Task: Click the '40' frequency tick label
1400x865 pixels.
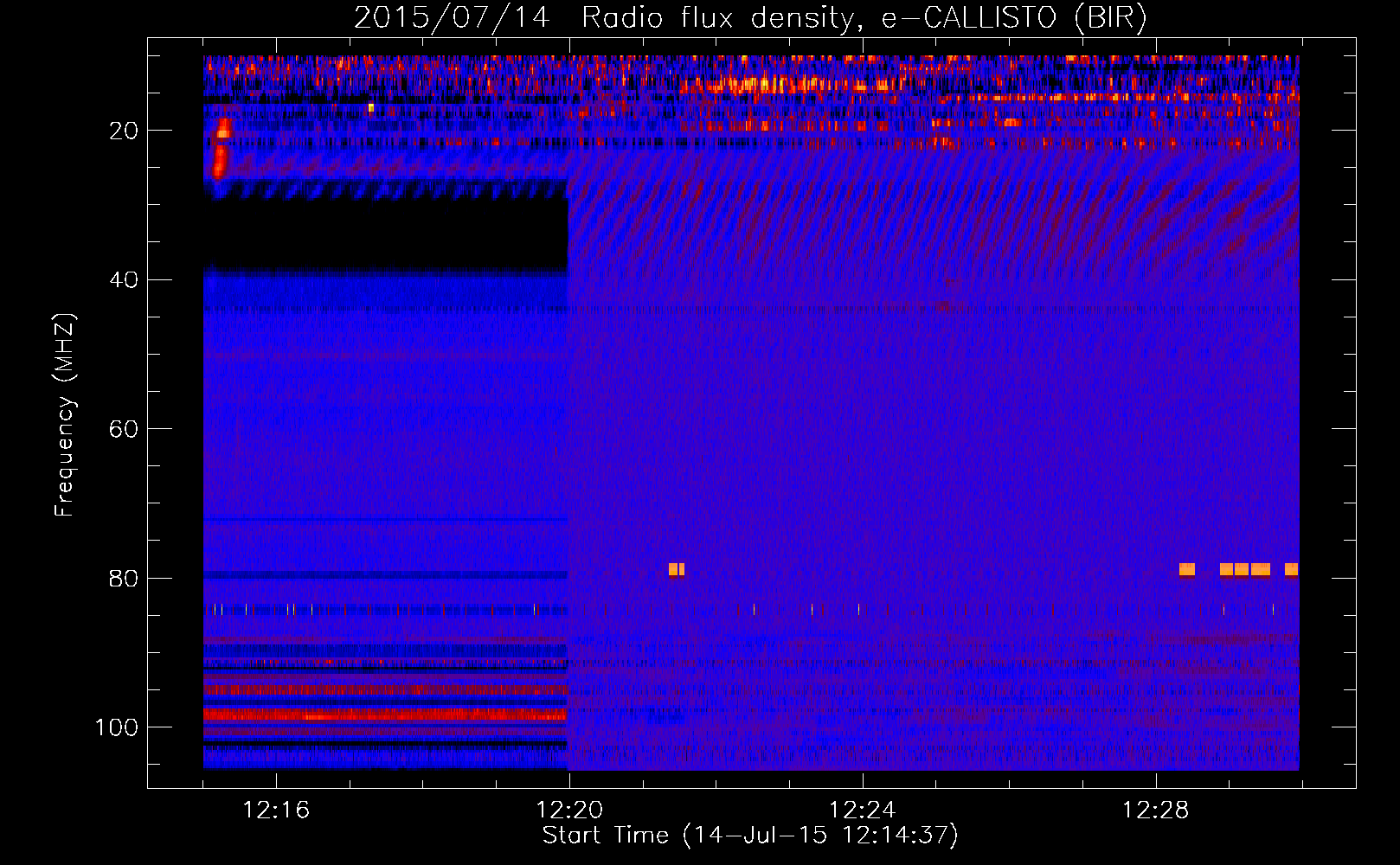Action: [x=124, y=280]
